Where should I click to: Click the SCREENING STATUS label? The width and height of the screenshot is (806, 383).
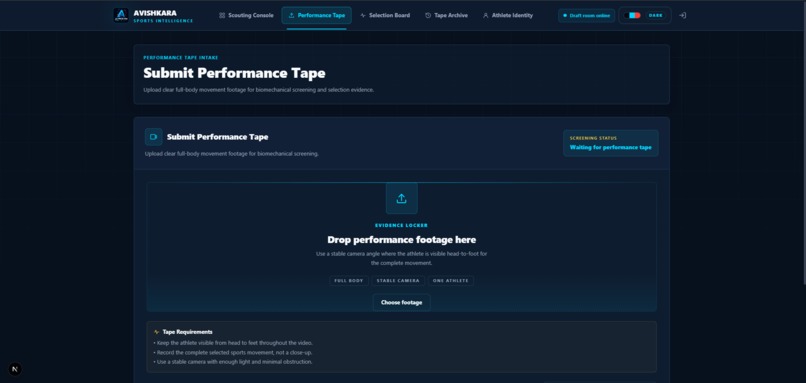point(593,138)
